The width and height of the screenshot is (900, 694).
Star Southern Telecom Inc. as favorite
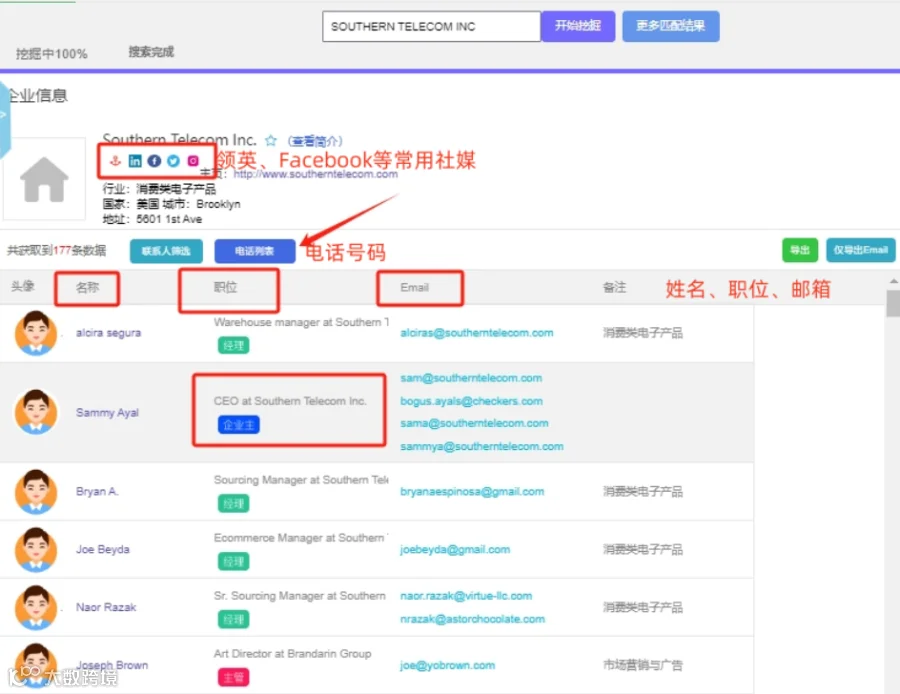[x=270, y=140]
